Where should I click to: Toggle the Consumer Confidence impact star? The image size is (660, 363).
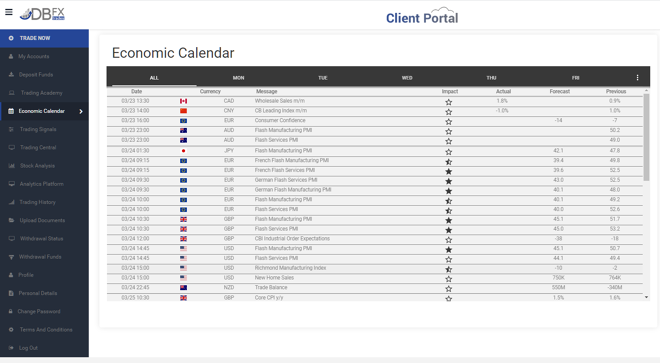pyautogui.click(x=449, y=122)
